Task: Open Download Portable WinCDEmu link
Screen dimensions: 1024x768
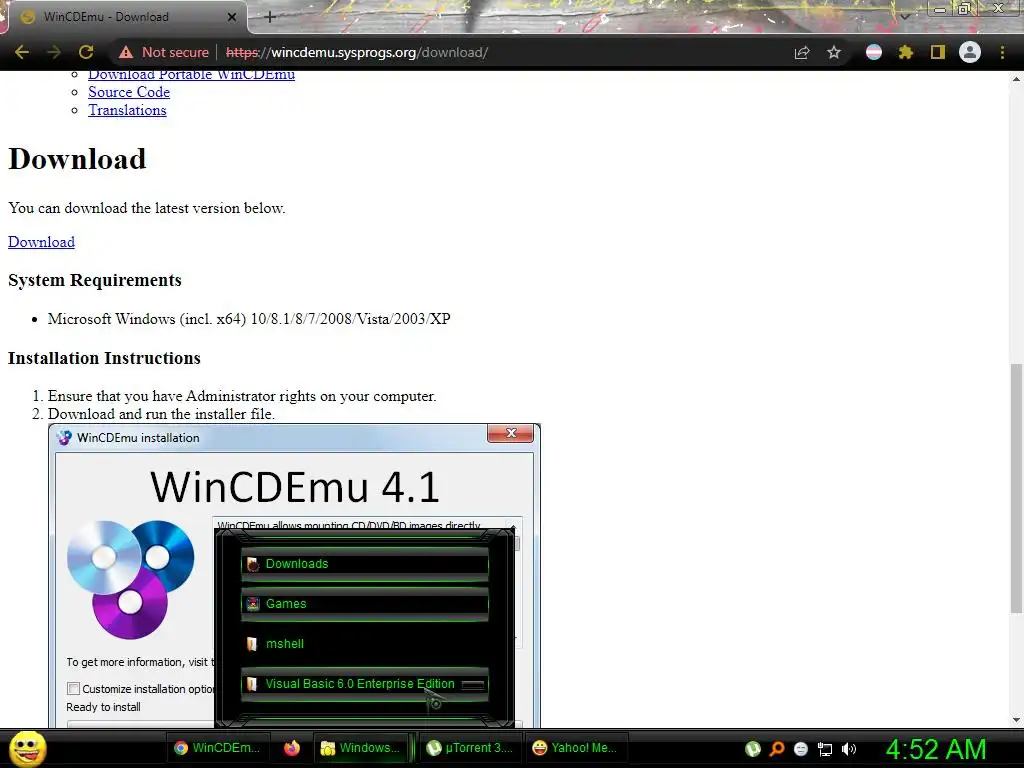Action: click(191, 74)
